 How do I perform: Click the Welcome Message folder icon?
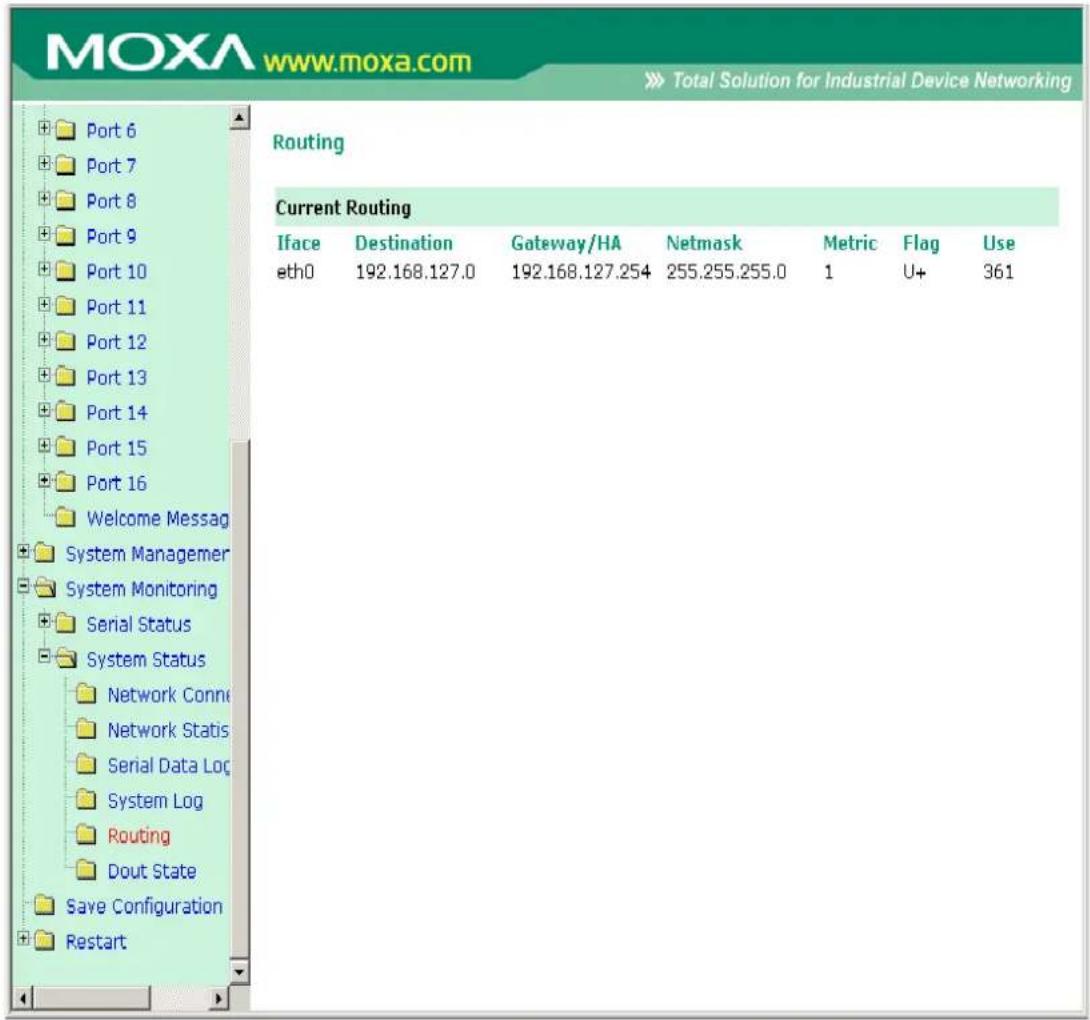click(65, 519)
